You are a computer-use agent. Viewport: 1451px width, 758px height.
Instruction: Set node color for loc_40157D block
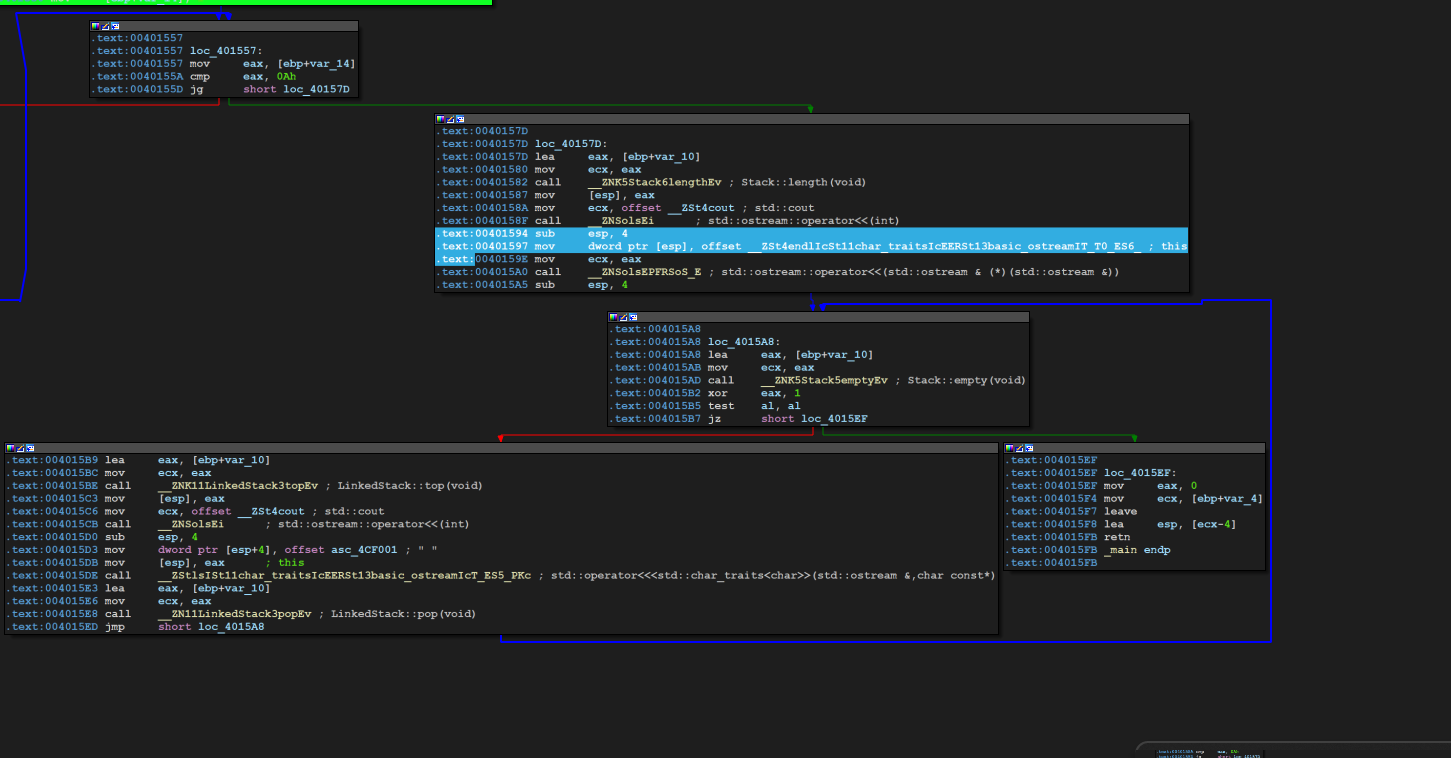pos(441,119)
